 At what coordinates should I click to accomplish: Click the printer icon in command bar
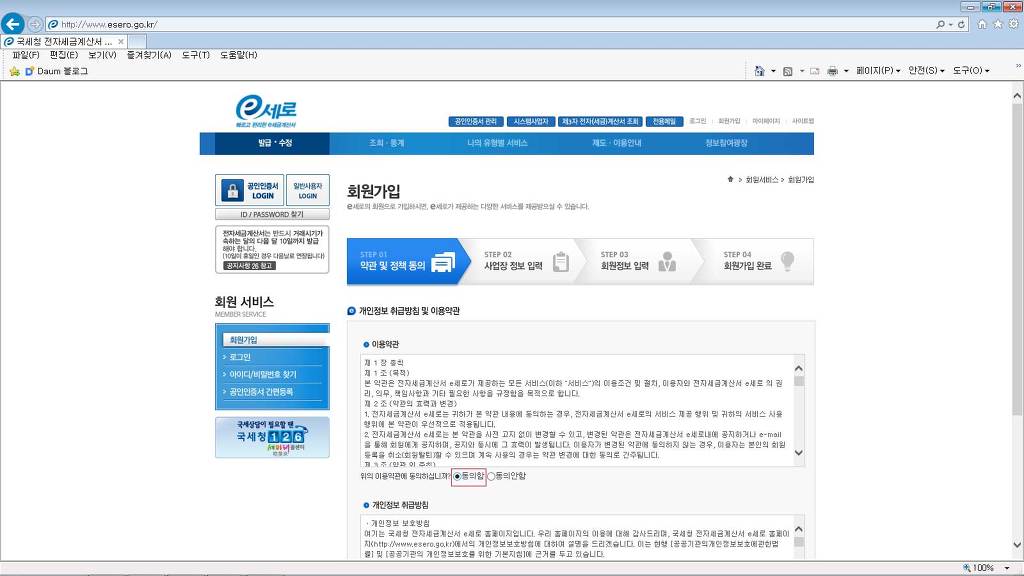[832, 71]
